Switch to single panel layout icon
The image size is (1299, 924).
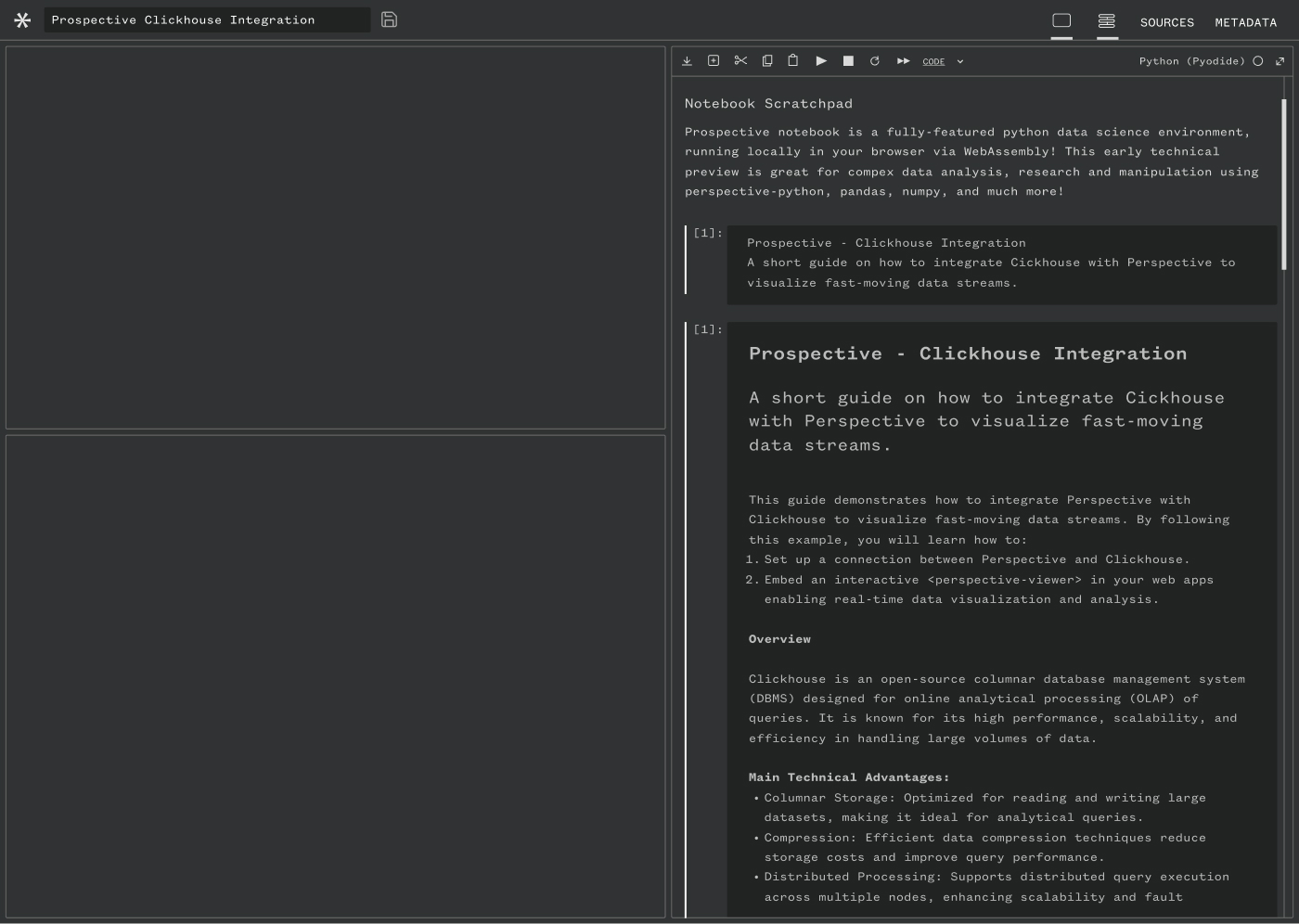1061,20
